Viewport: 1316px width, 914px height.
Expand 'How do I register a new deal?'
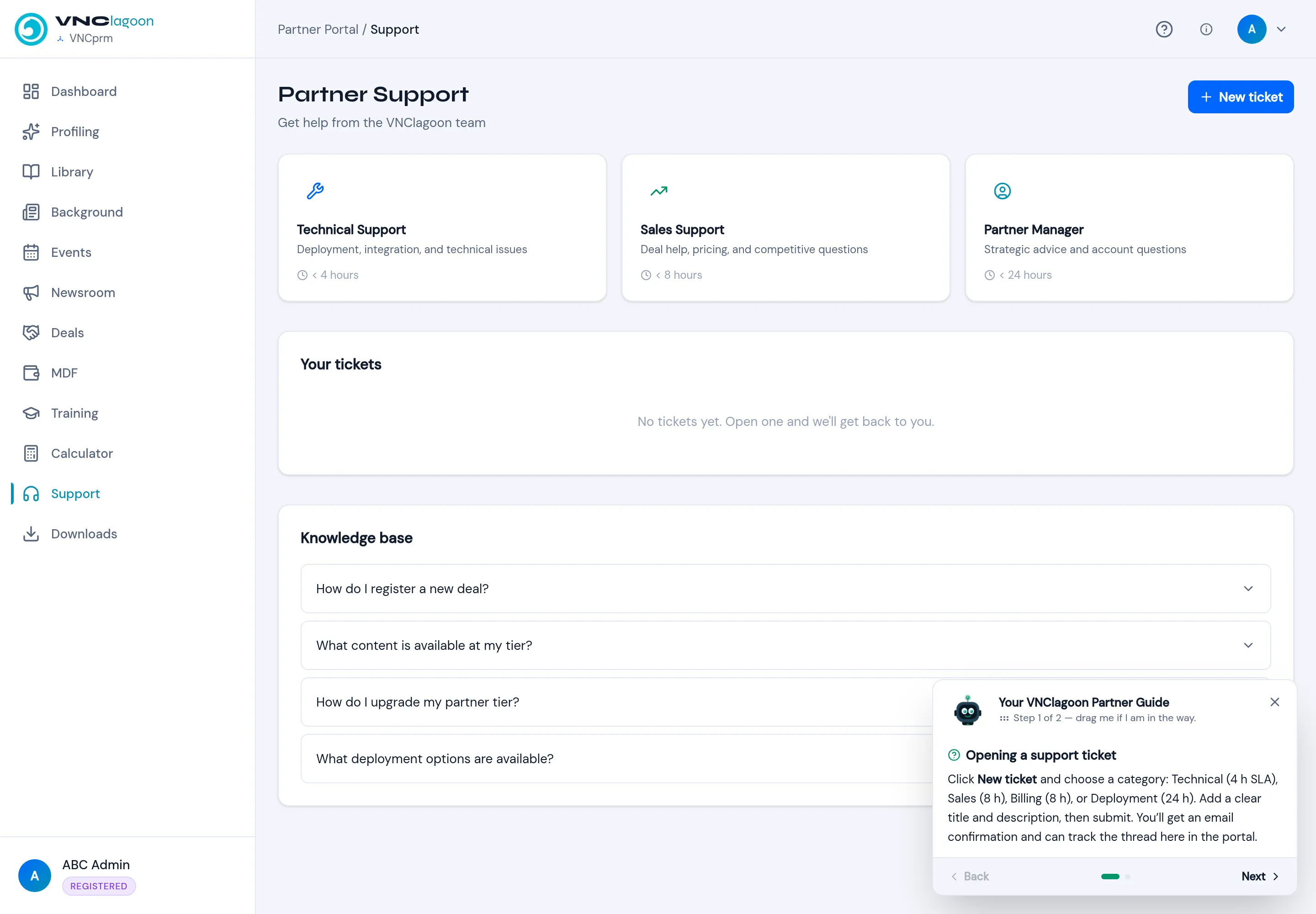(x=785, y=589)
